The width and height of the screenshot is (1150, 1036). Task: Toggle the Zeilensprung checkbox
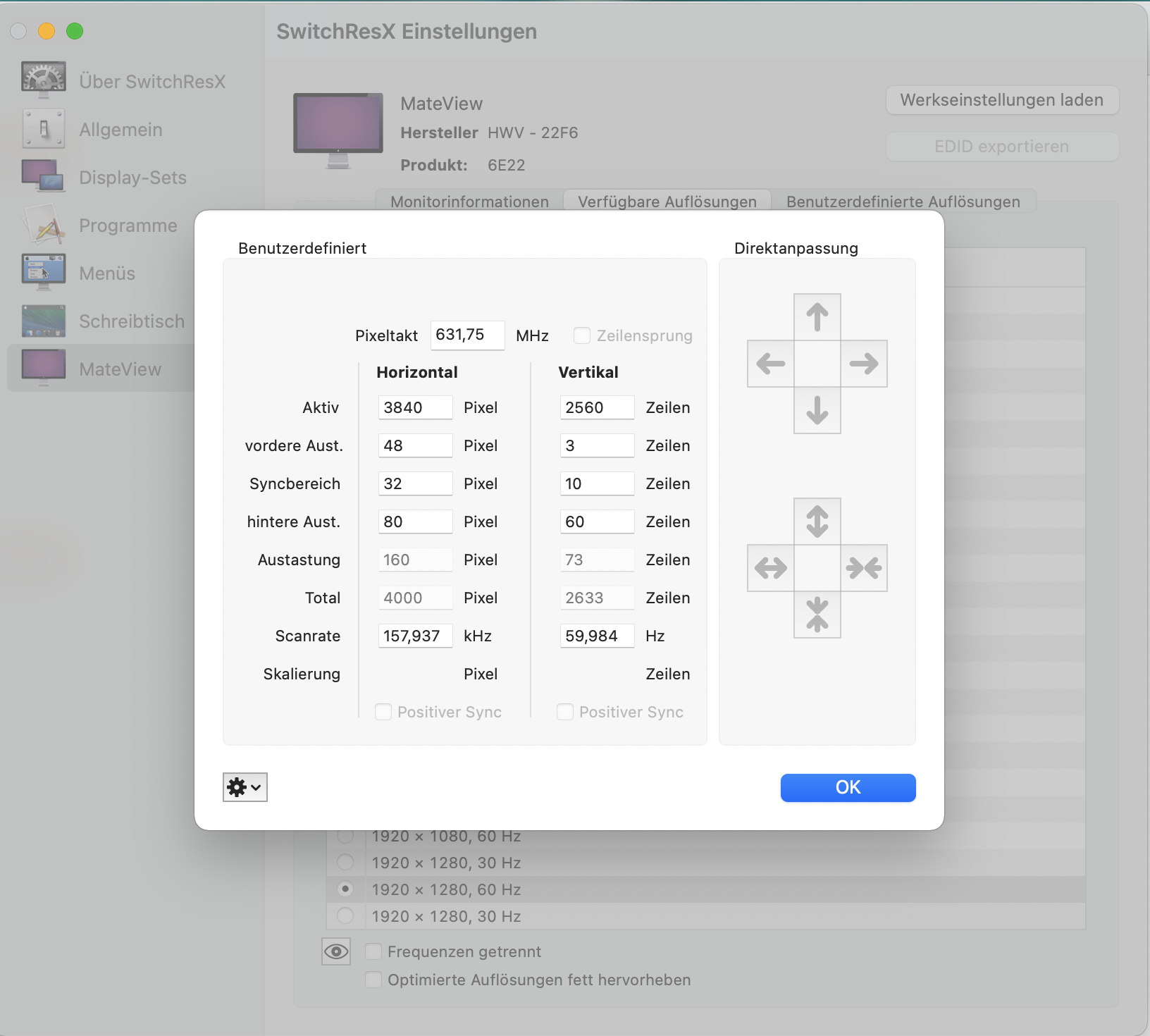point(582,335)
